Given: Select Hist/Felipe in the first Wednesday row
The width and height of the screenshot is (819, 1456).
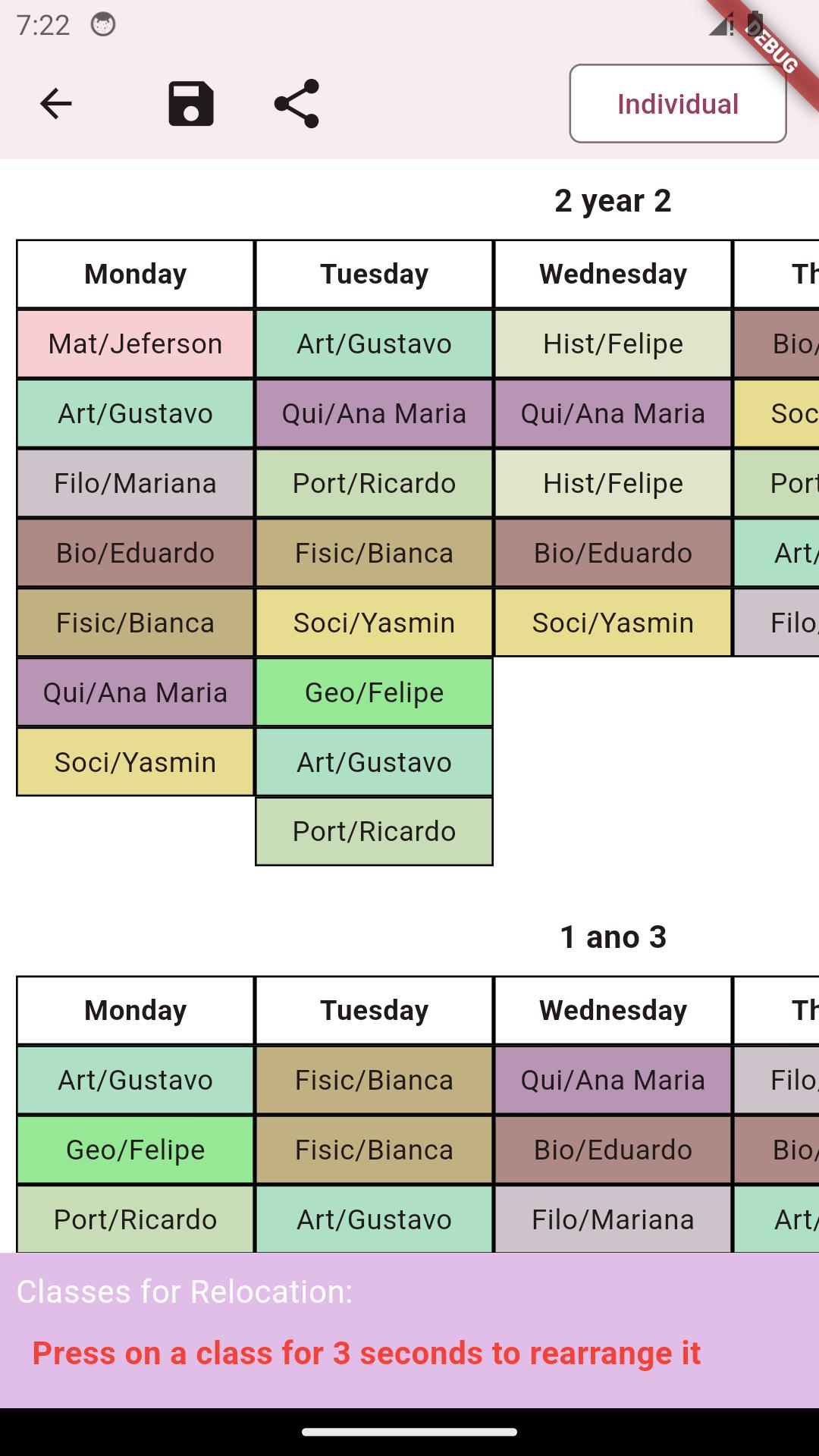Looking at the screenshot, I should point(613,344).
